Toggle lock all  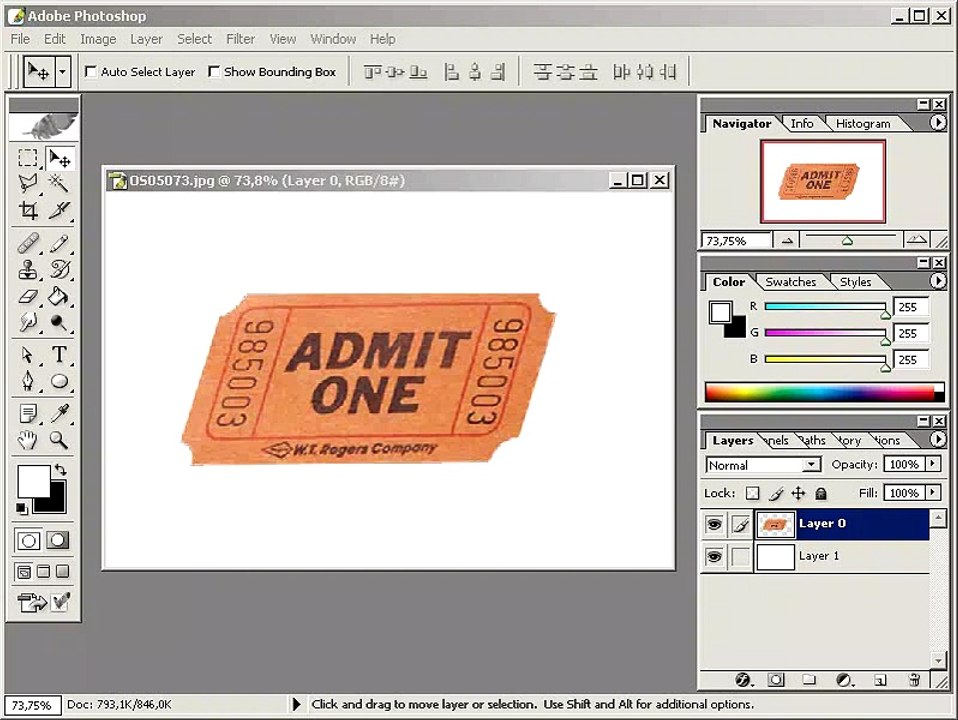(821, 493)
